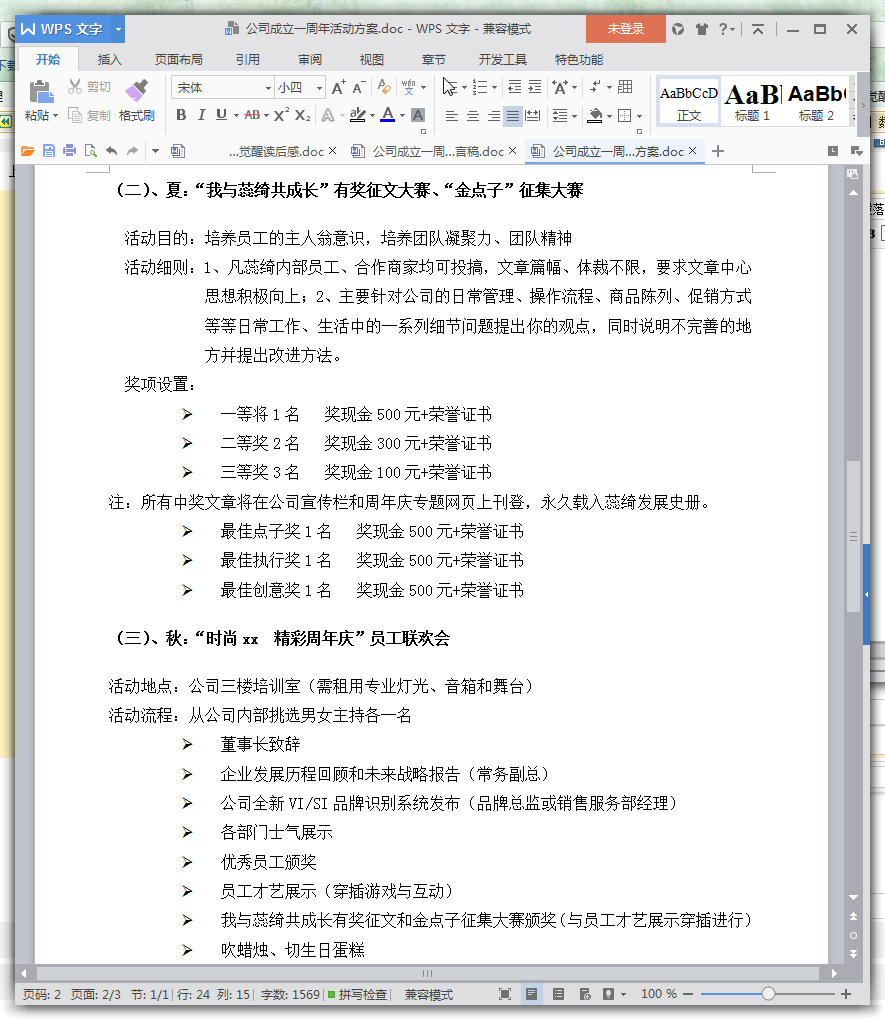Click the 字数: 1569 word count

290,994
